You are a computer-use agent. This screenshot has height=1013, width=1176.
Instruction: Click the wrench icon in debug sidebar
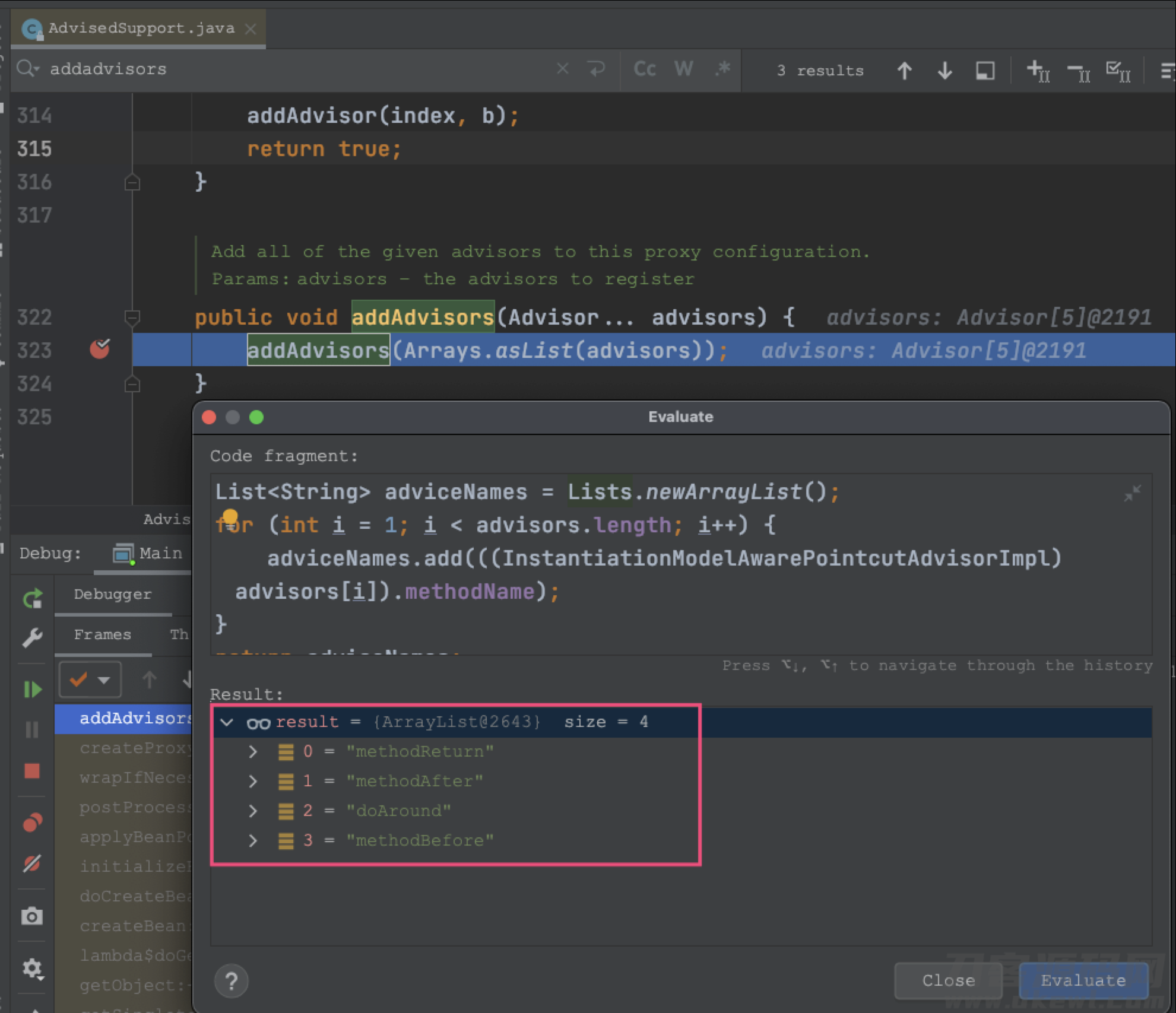(32, 638)
